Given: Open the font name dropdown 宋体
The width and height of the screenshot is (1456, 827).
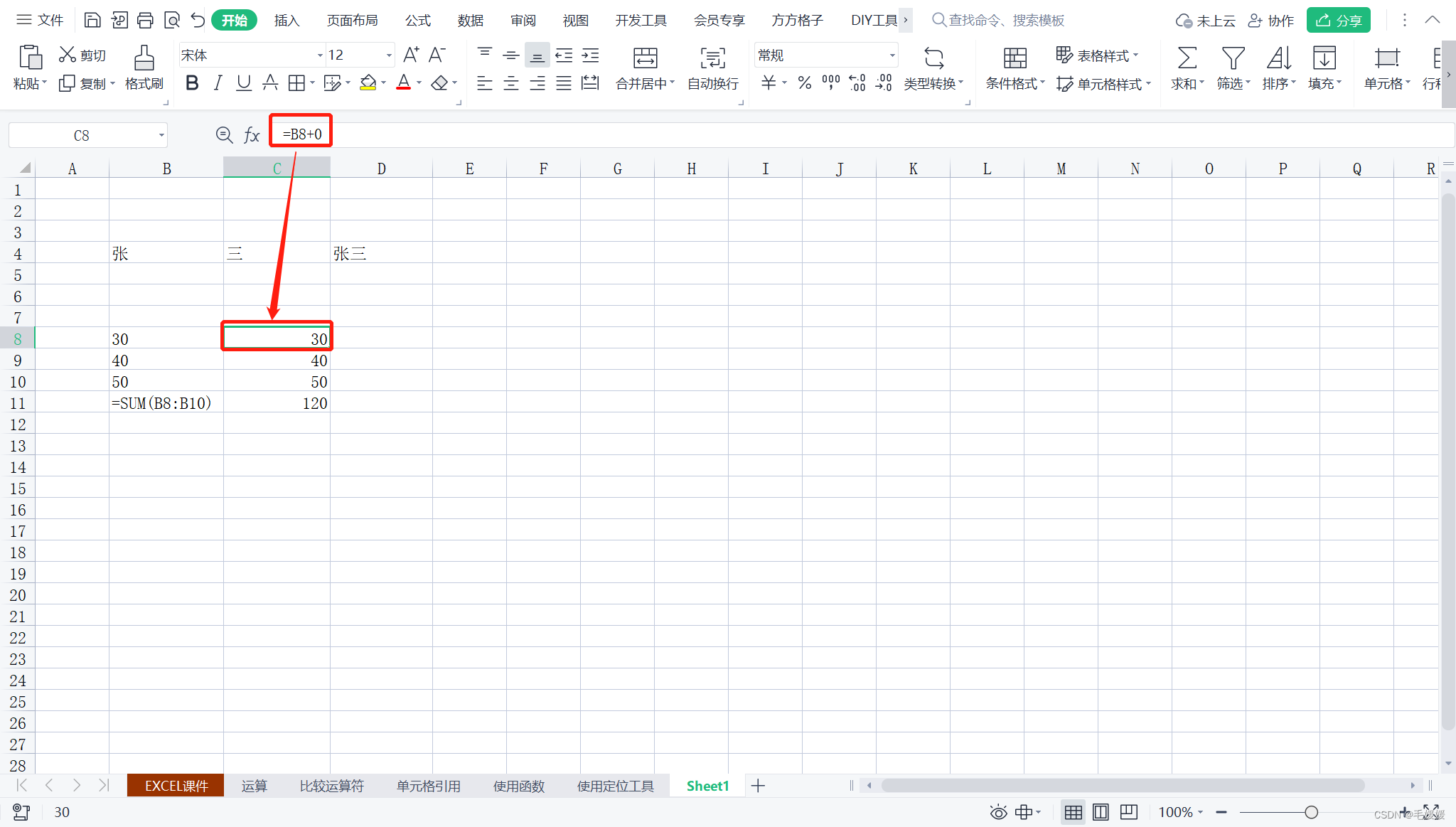Looking at the screenshot, I should (x=320, y=55).
